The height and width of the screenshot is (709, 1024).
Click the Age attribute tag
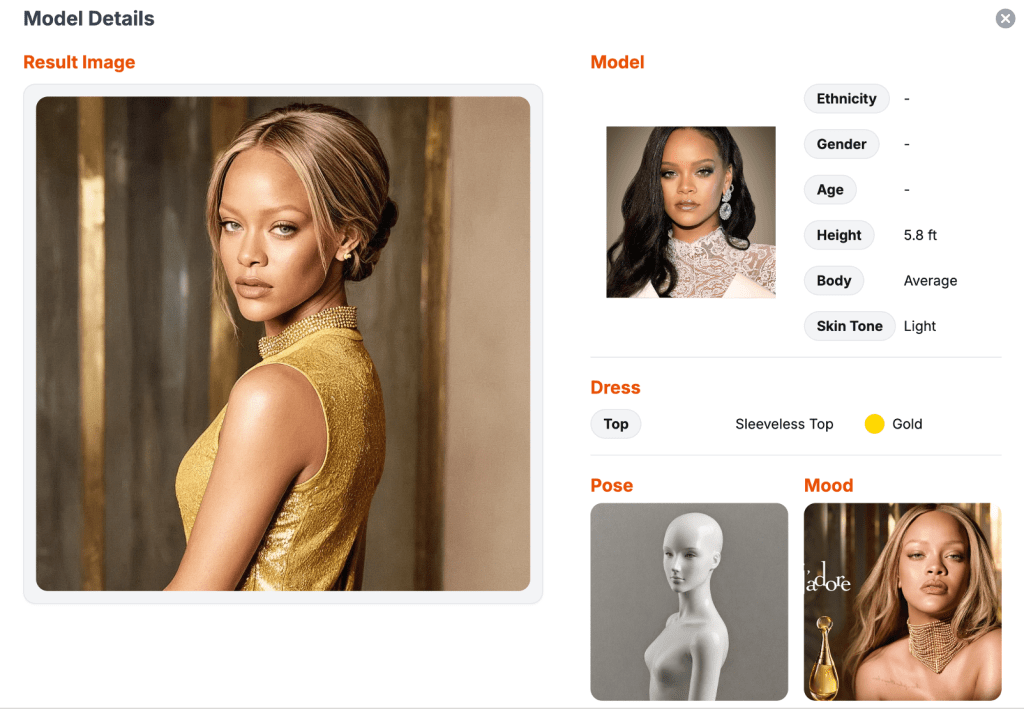click(830, 190)
